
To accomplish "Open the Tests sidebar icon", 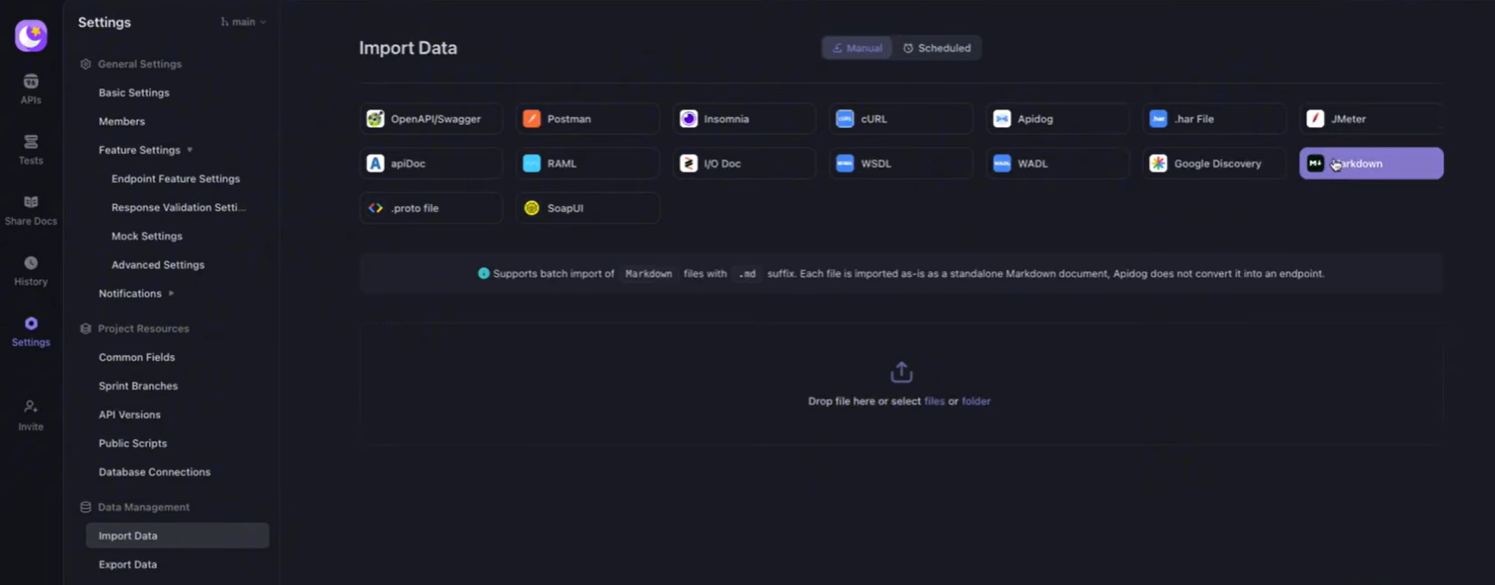I will click(31, 149).
